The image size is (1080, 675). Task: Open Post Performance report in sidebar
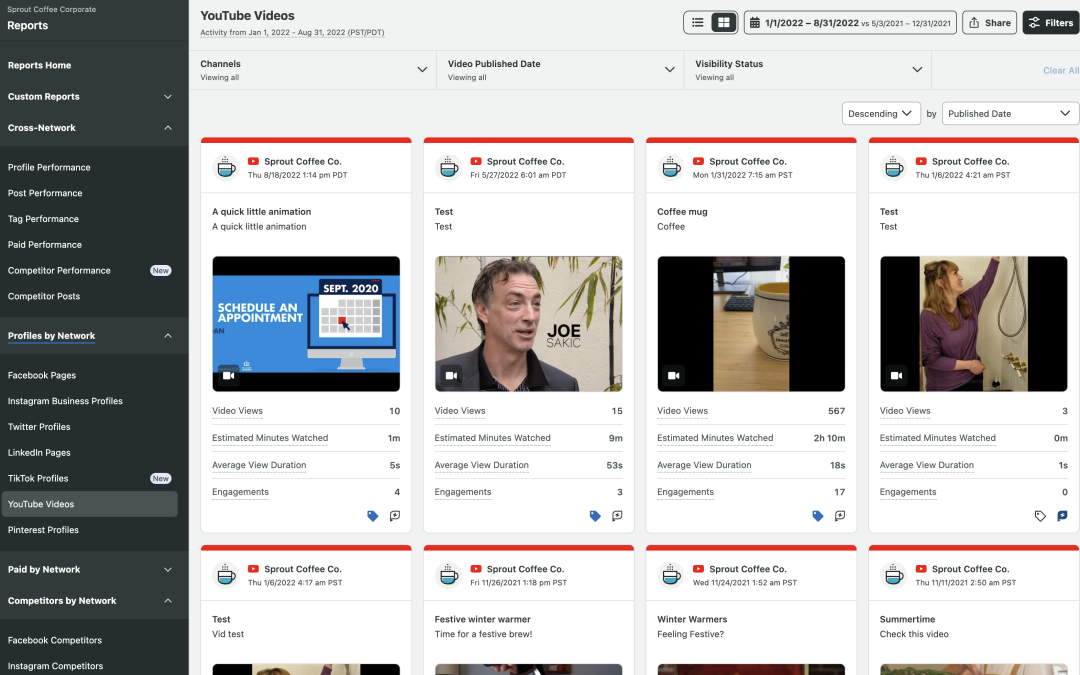(45, 193)
